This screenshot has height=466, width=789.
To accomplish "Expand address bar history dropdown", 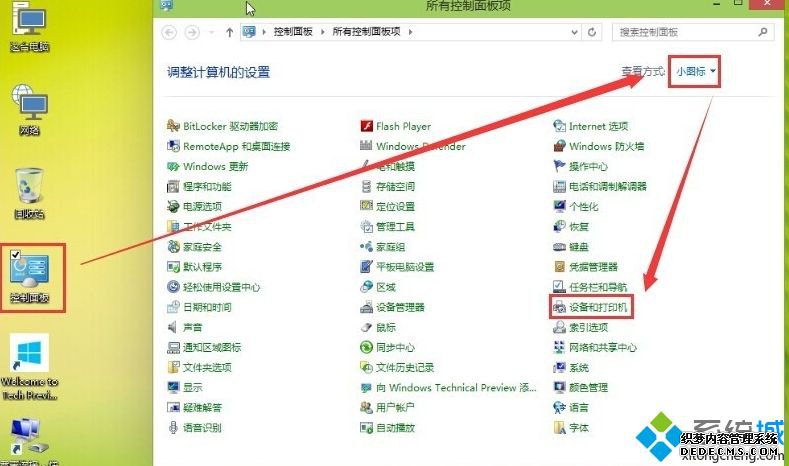I will [x=574, y=32].
